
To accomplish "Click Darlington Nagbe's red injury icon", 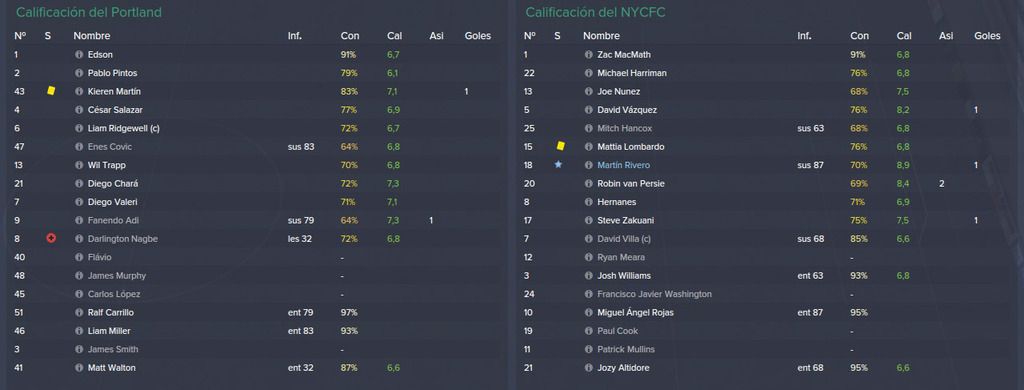I will tap(51, 238).
